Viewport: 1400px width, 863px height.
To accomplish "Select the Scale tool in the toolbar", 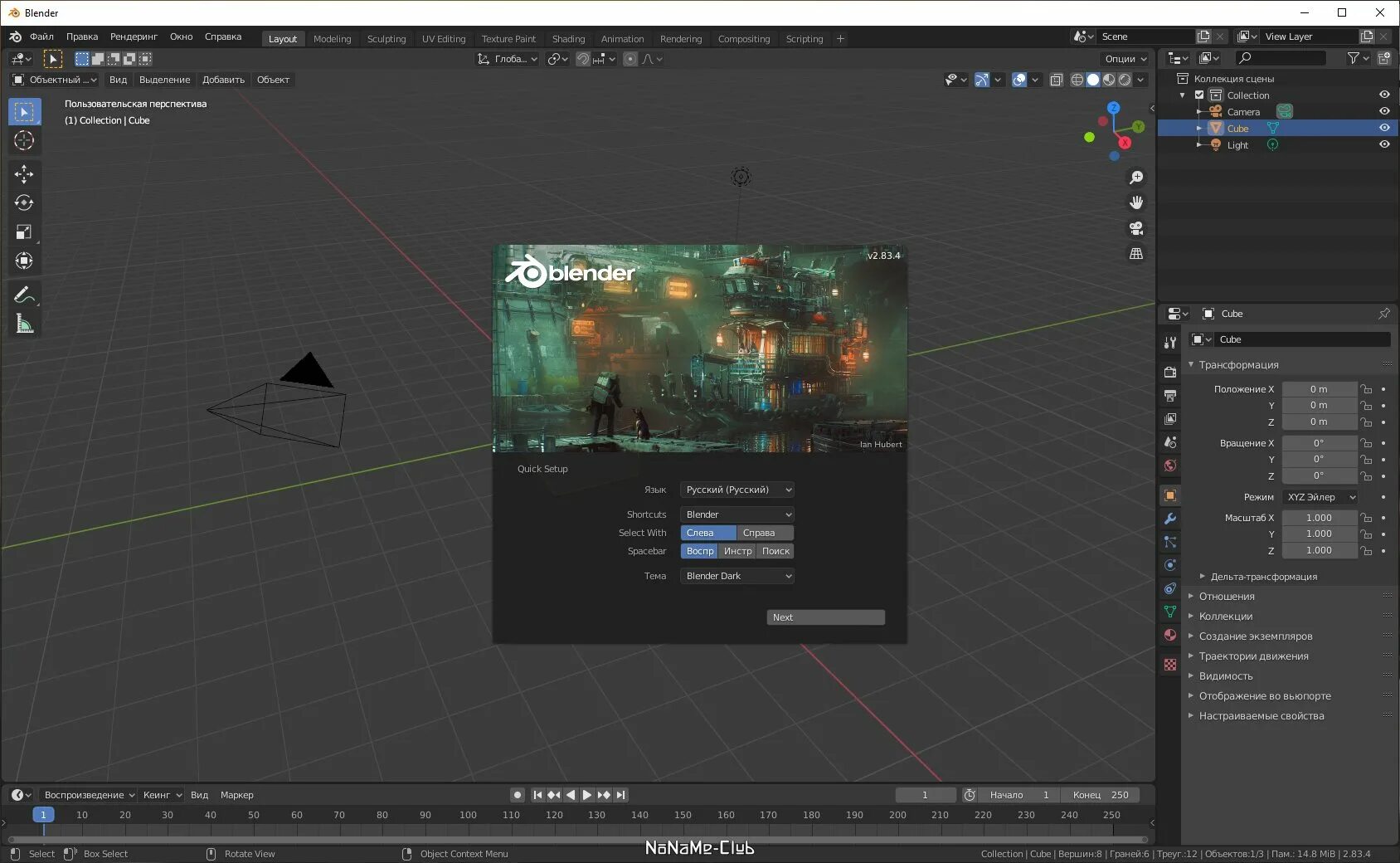I will coord(24,232).
